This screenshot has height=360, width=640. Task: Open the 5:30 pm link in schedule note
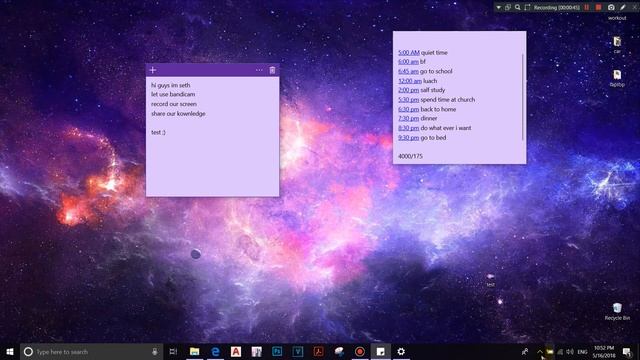(409, 100)
